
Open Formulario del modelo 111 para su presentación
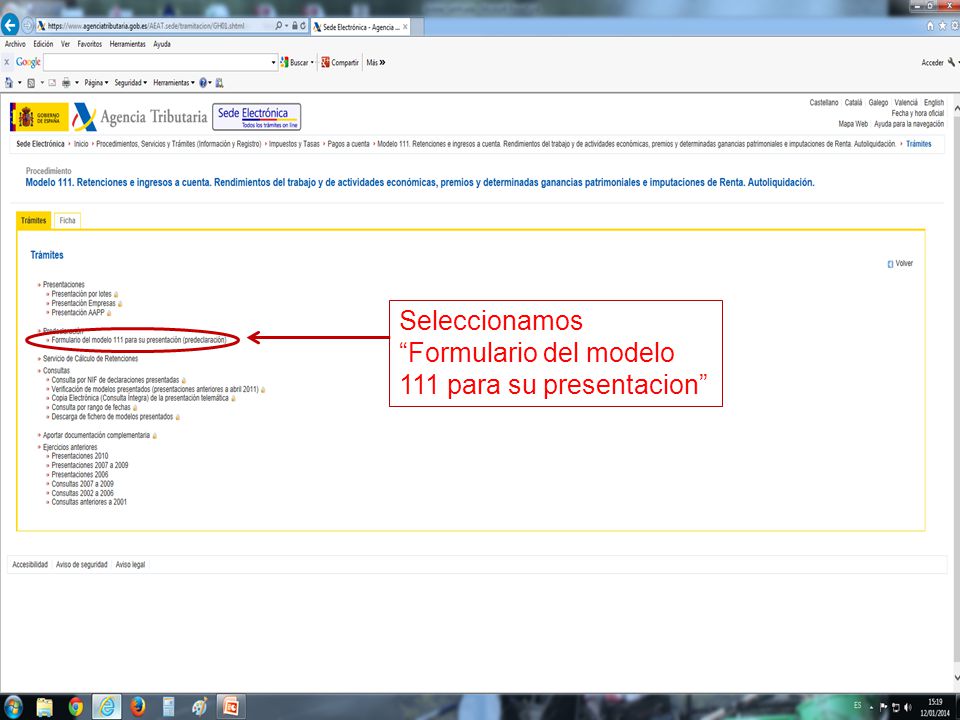pos(139,340)
